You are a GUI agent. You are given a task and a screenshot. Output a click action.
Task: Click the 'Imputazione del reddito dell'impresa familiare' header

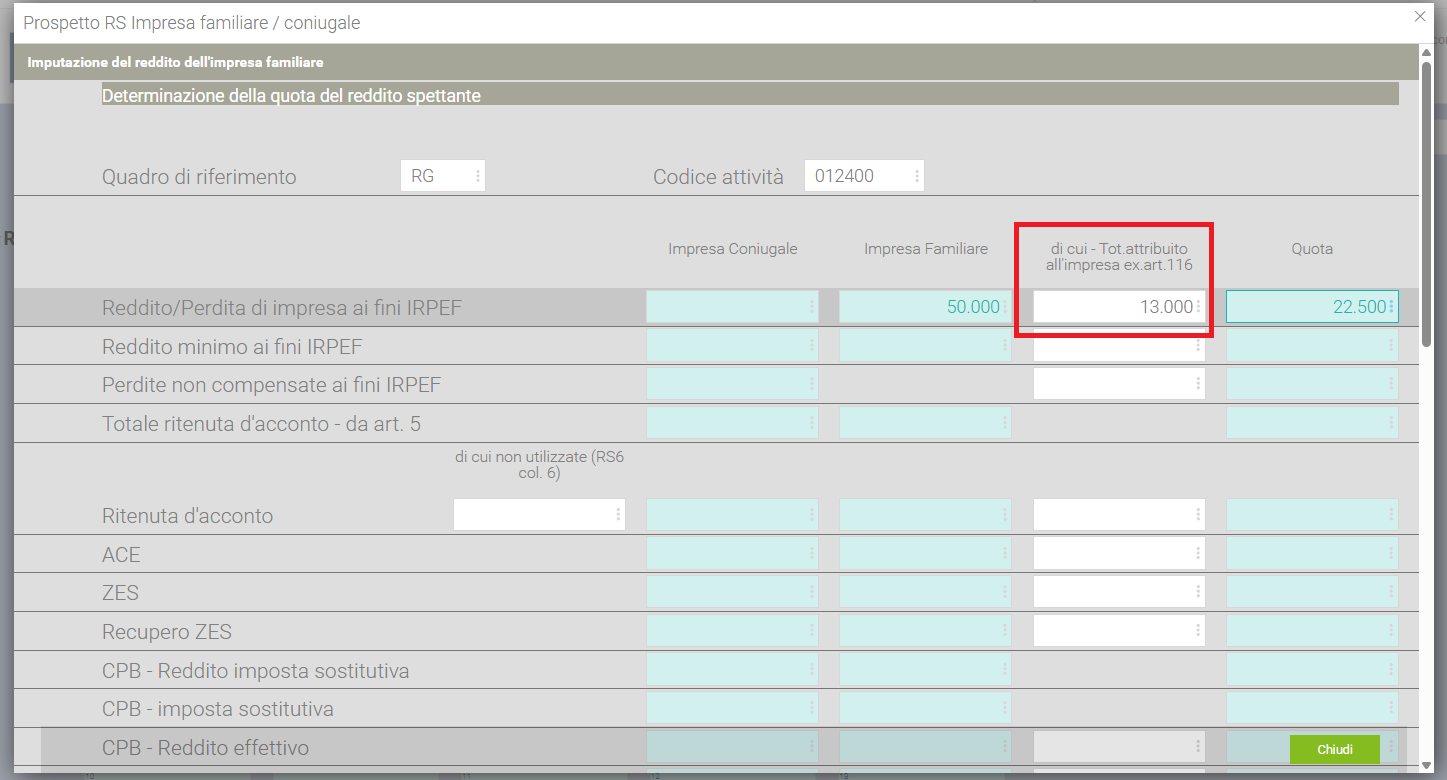pos(175,62)
